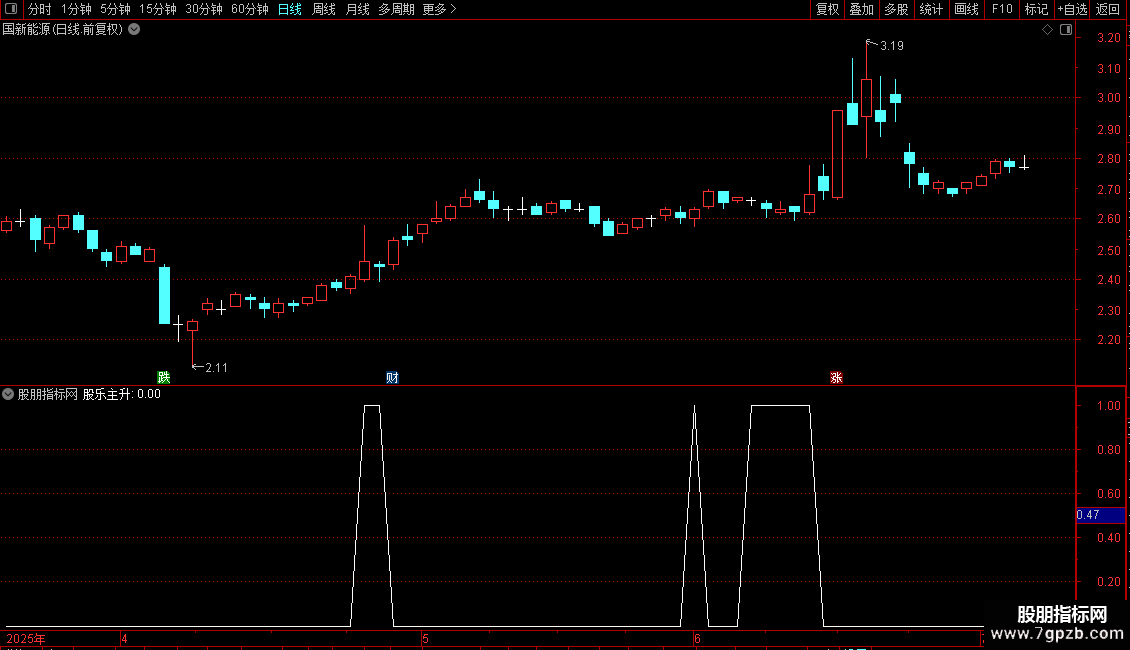Select the 30分钟 period
The height and width of the screenshot is (650, 1130).
click(204, 9)
